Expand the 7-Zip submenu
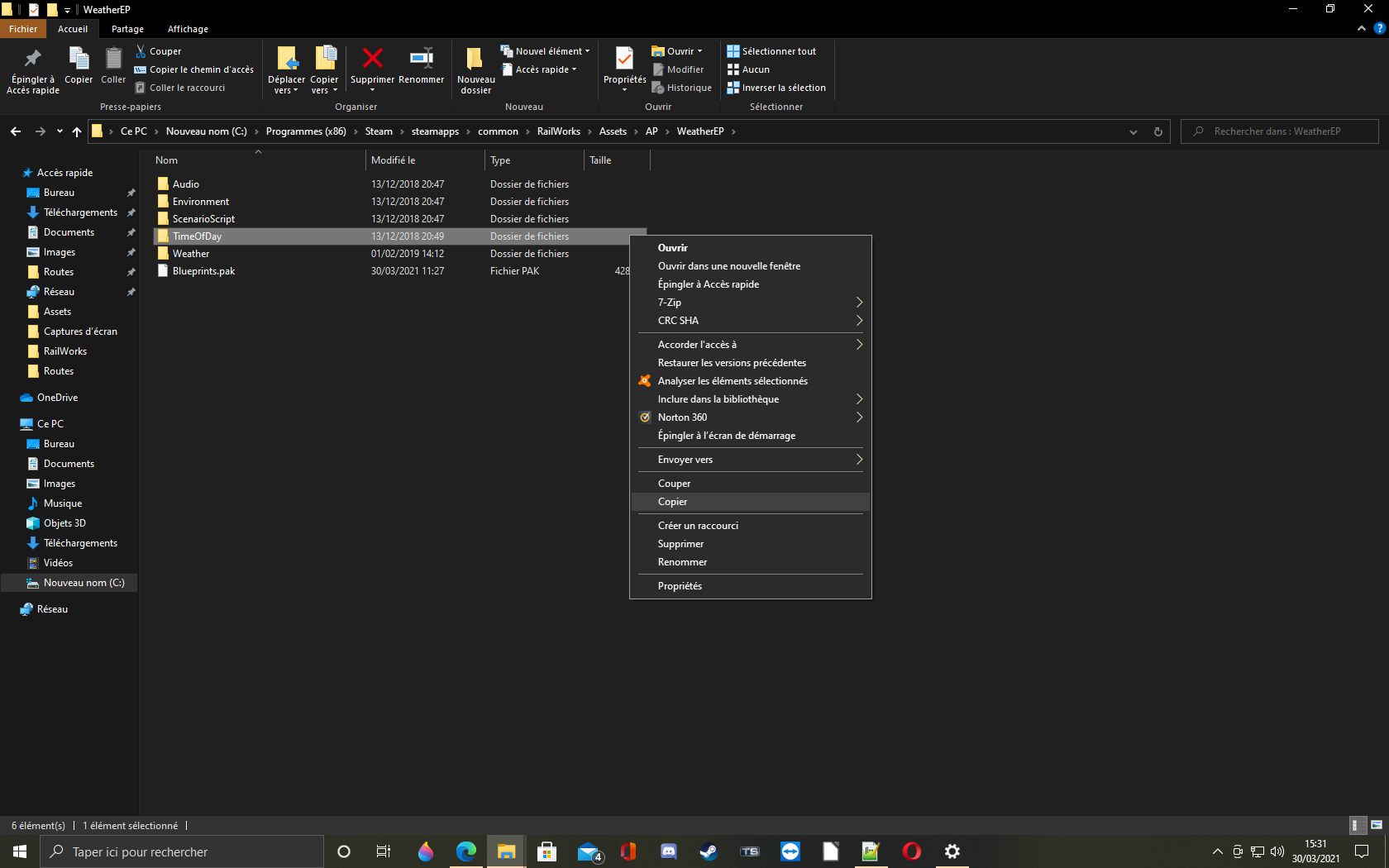Viewport: 1389px width, 868px height. pyautogui.click(x=750, y=303)
